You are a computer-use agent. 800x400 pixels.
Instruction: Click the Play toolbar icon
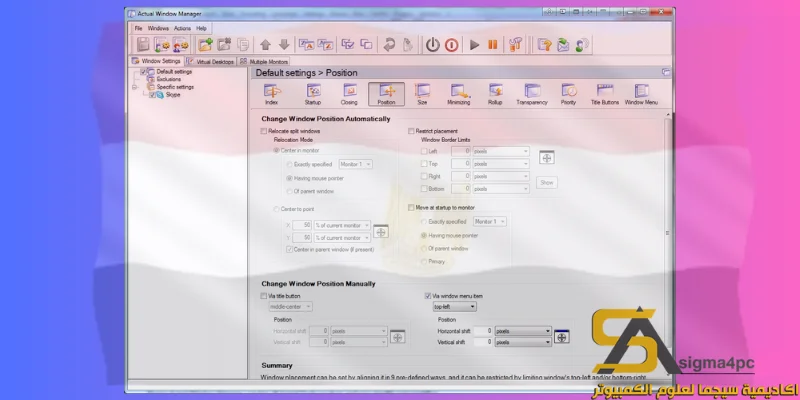tap(474, 45)
